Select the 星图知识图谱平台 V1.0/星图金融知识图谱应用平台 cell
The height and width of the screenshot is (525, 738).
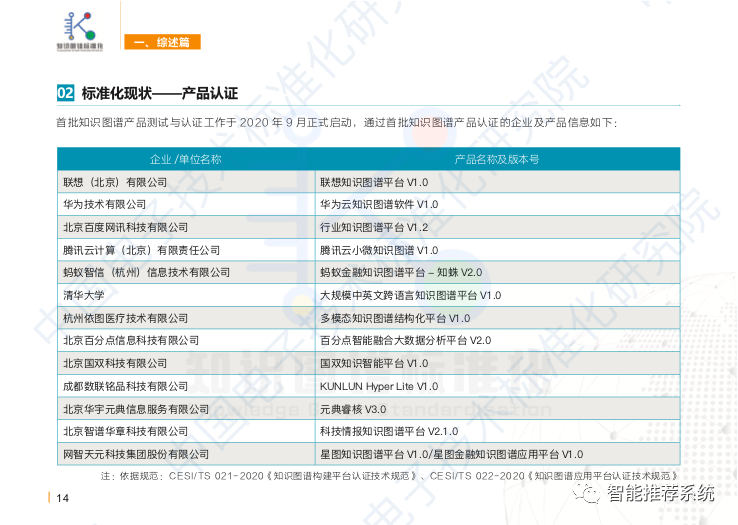click(497, 454)
